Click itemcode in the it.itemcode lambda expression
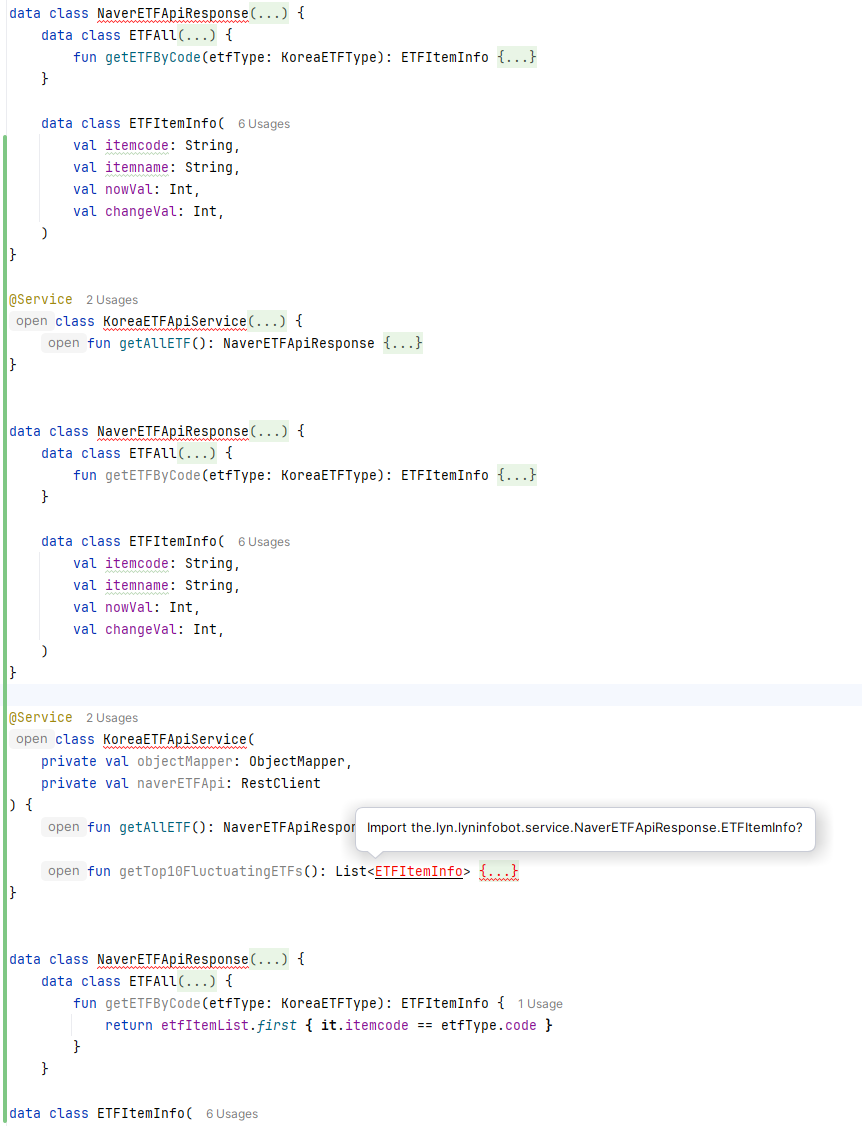The width and height of the screenshot is (862, 1126). coord(376,1026)
